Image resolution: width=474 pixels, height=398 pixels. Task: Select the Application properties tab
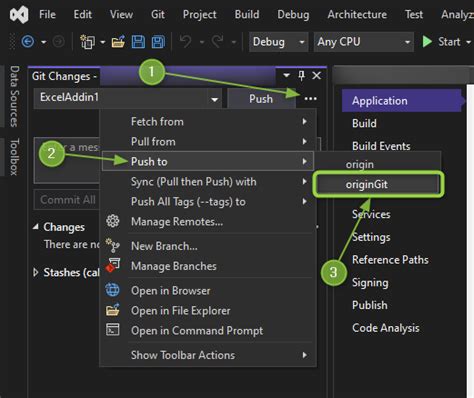(402, 100)
